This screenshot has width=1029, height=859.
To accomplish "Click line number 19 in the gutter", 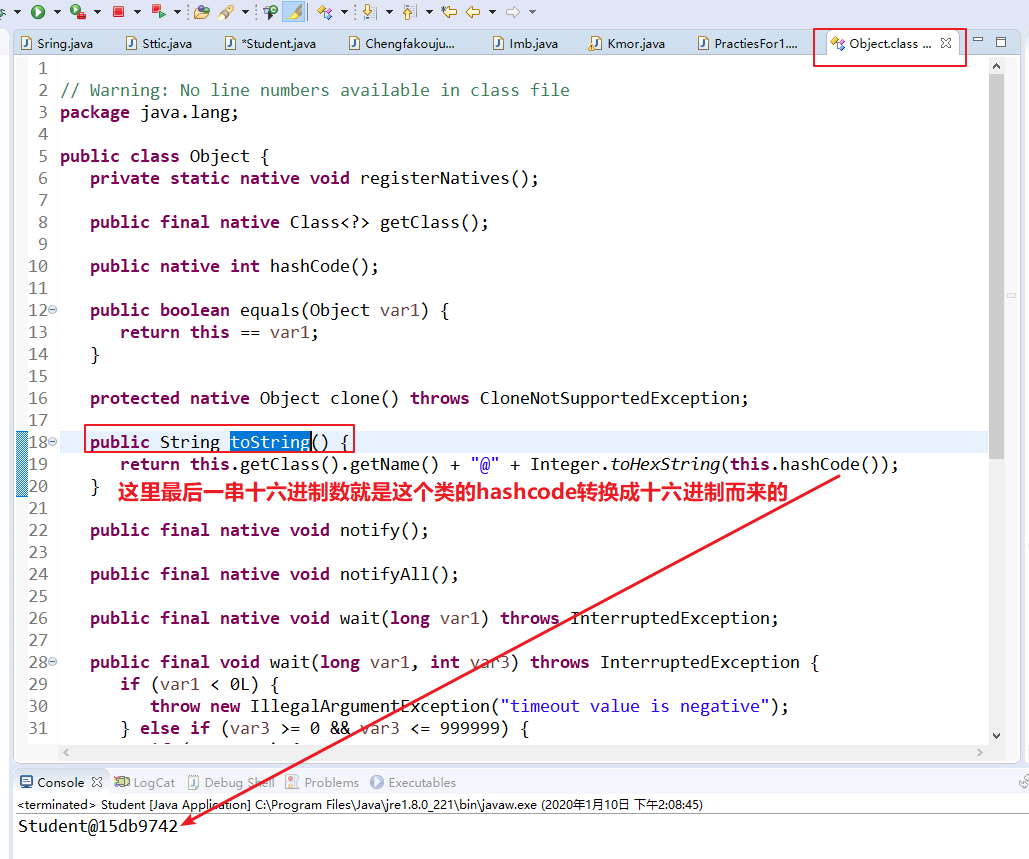I will (x=38, y=464).
